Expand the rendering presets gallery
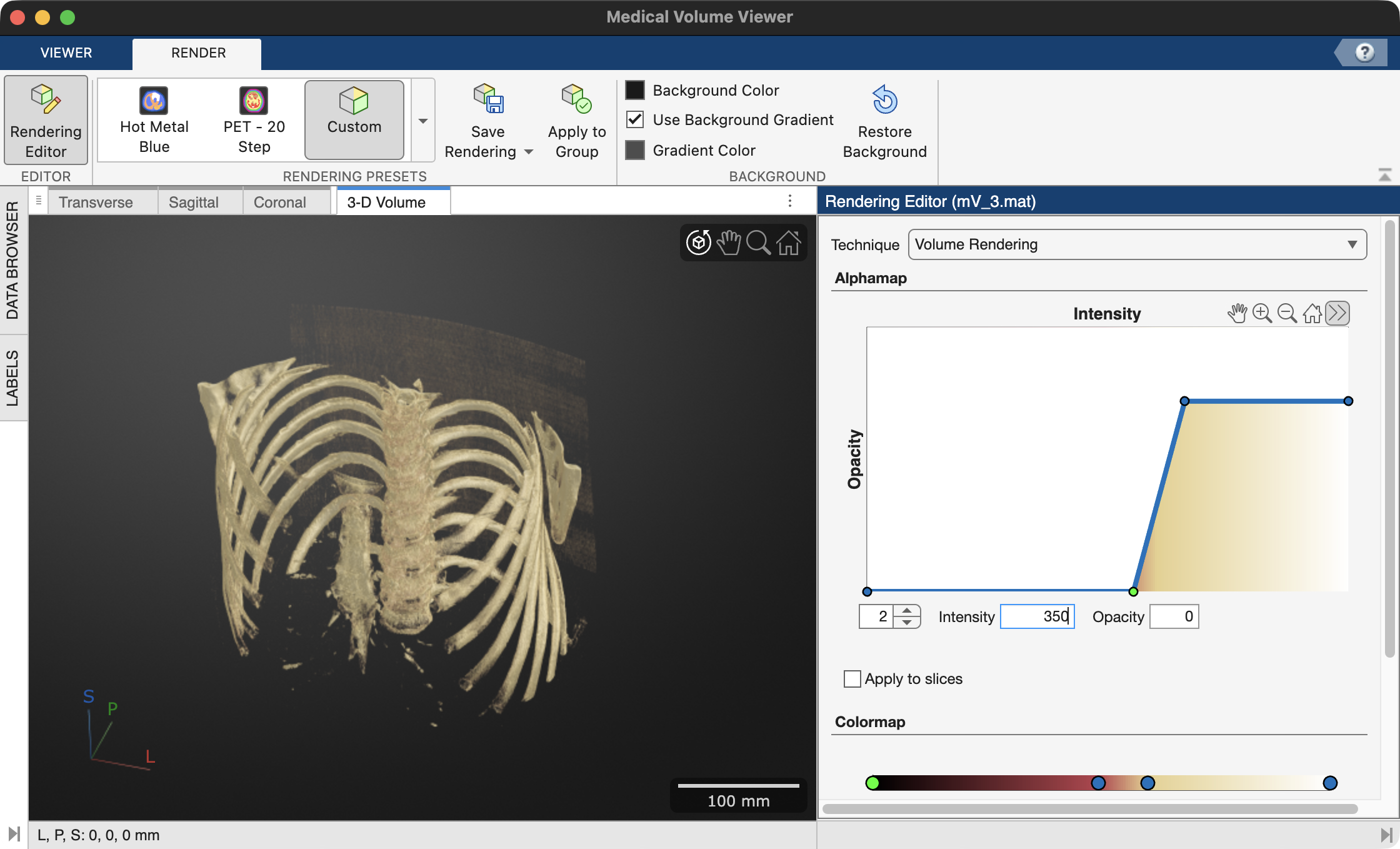Image resolution: width=1400 pixels, height=849 pixels. 423,120
